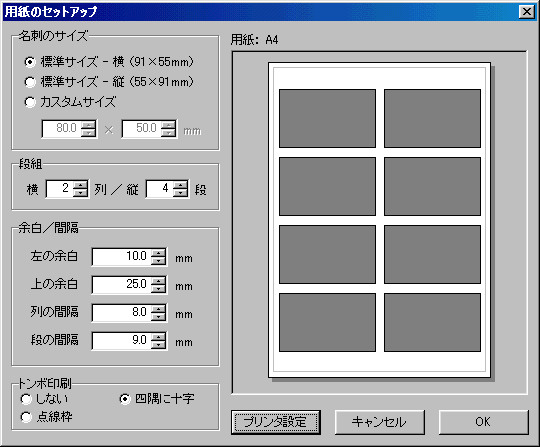Confirm with the OK button
540x447 pixels.
484,422
